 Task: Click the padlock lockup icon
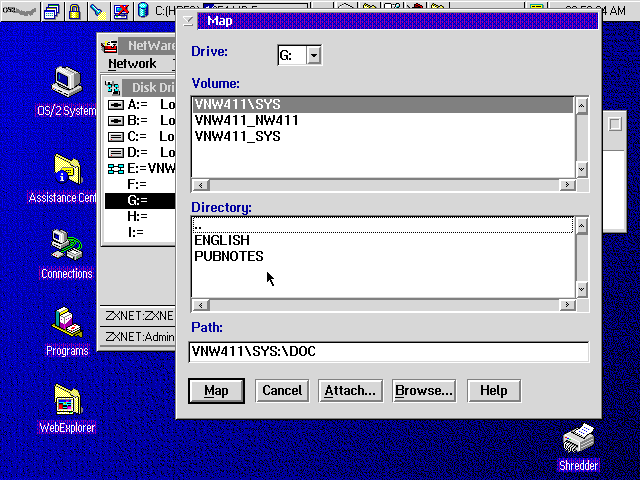(x=74, y=11)
